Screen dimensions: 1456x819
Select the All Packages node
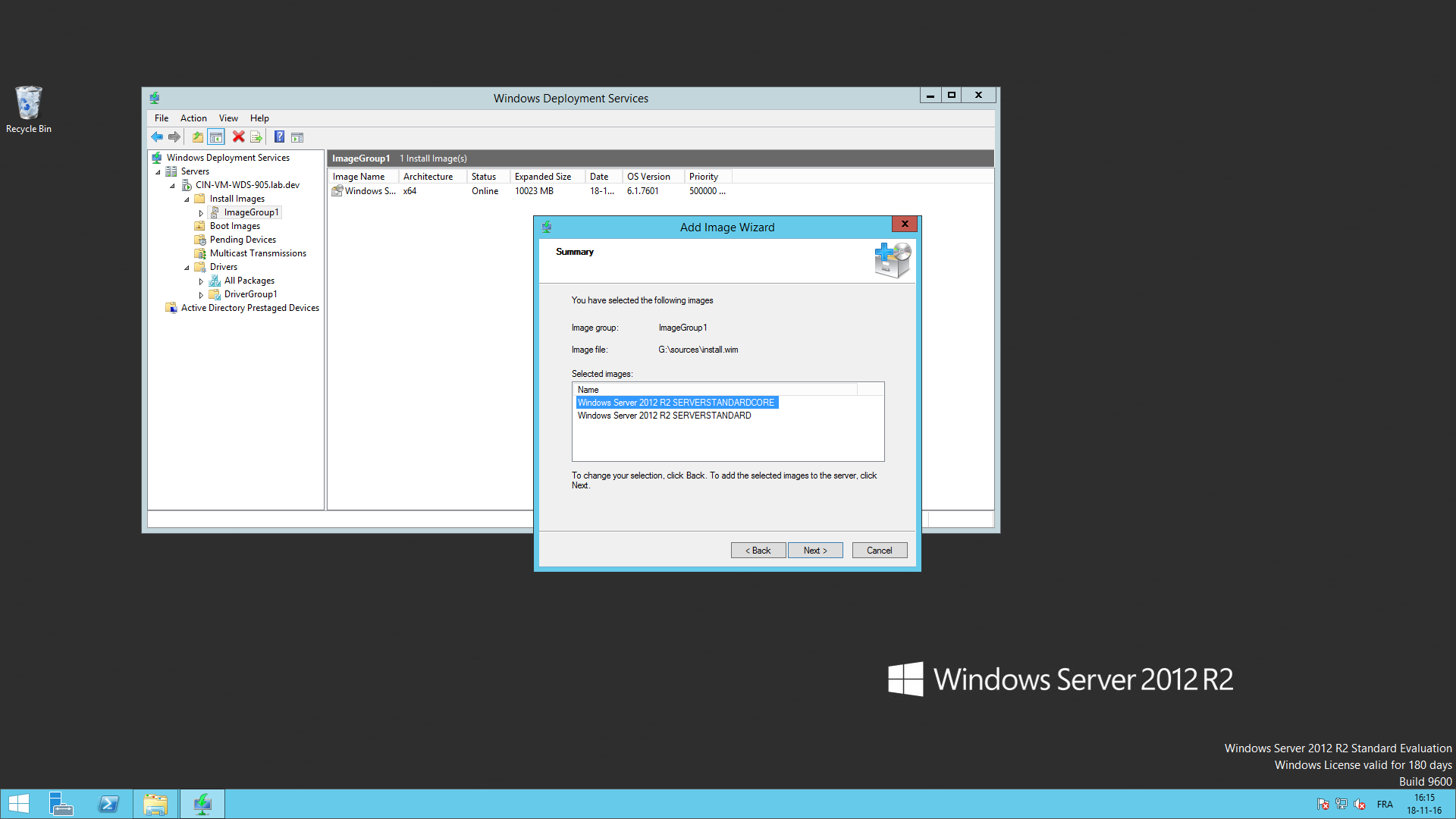click(249, 281)
